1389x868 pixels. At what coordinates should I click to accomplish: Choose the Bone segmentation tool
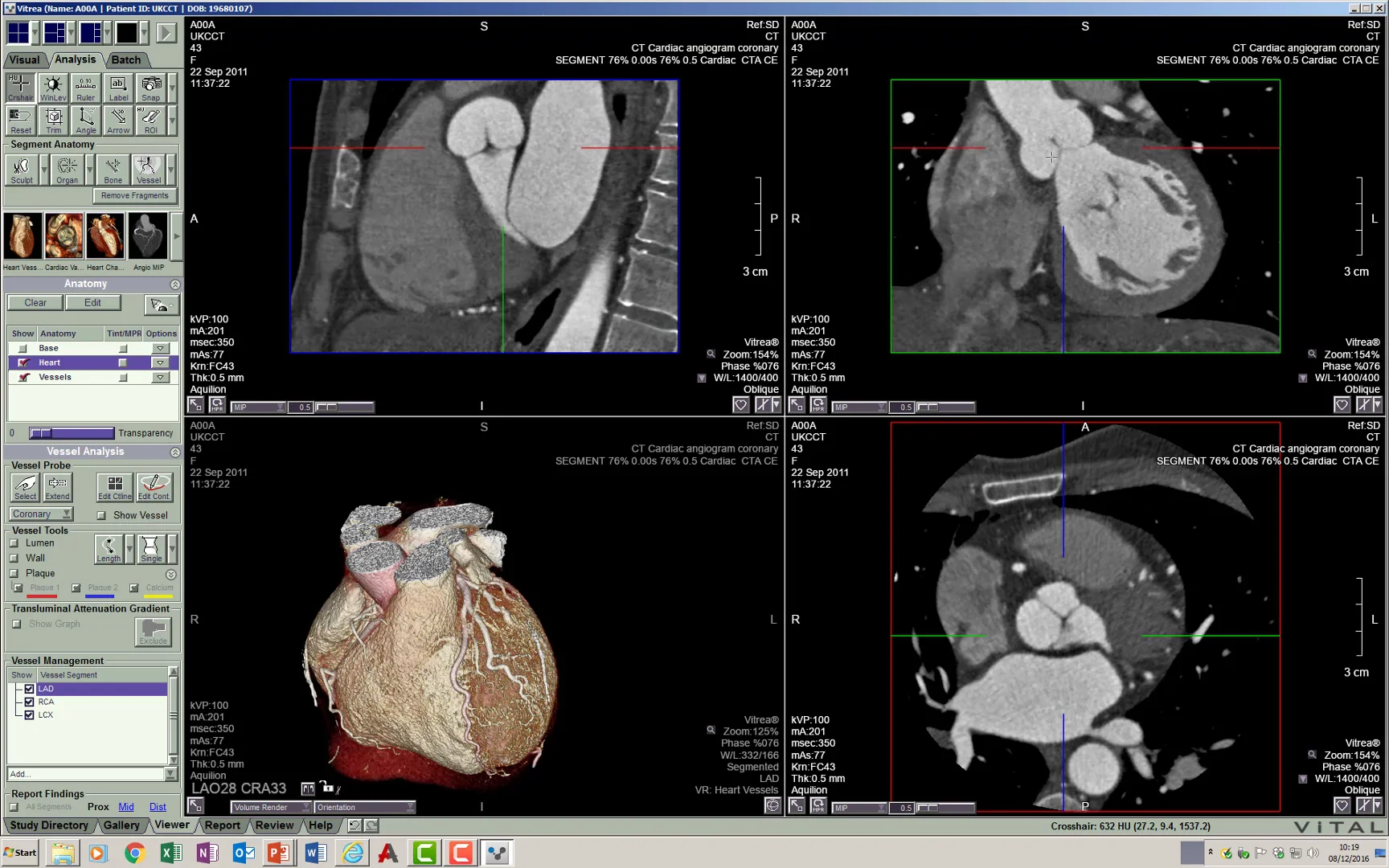113,170
